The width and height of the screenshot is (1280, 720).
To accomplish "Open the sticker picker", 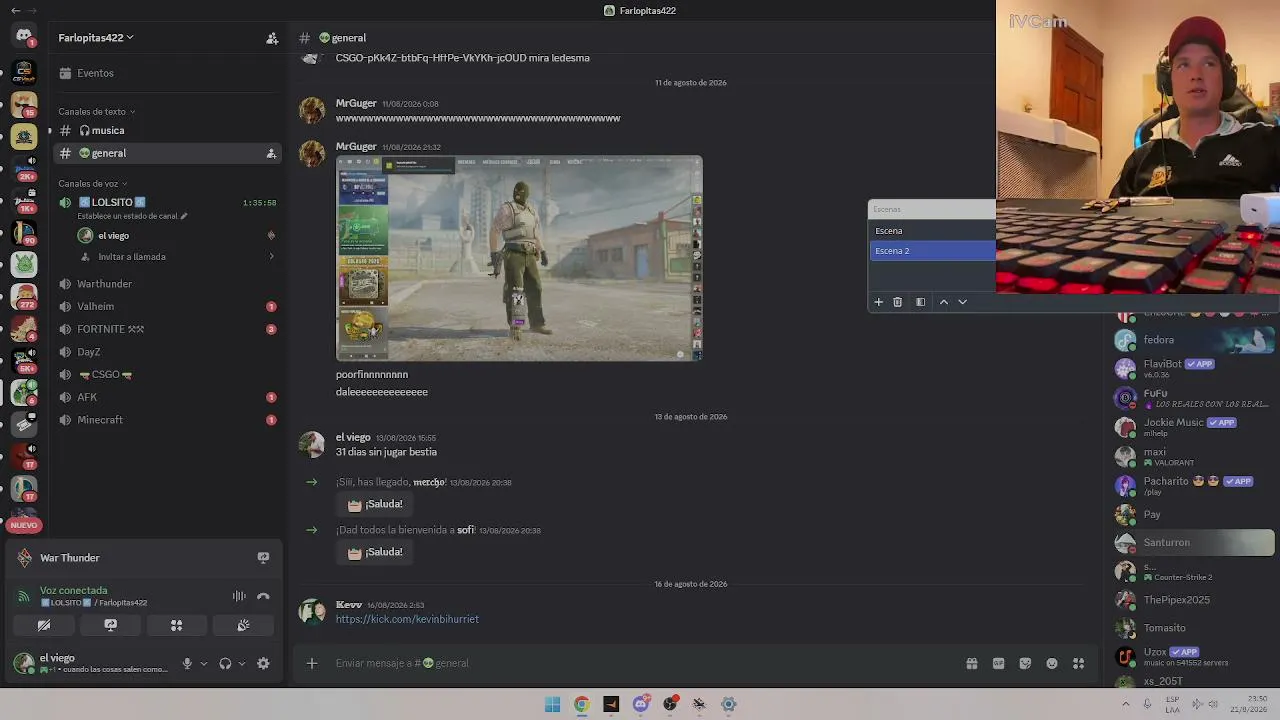I will (1025, 663).
